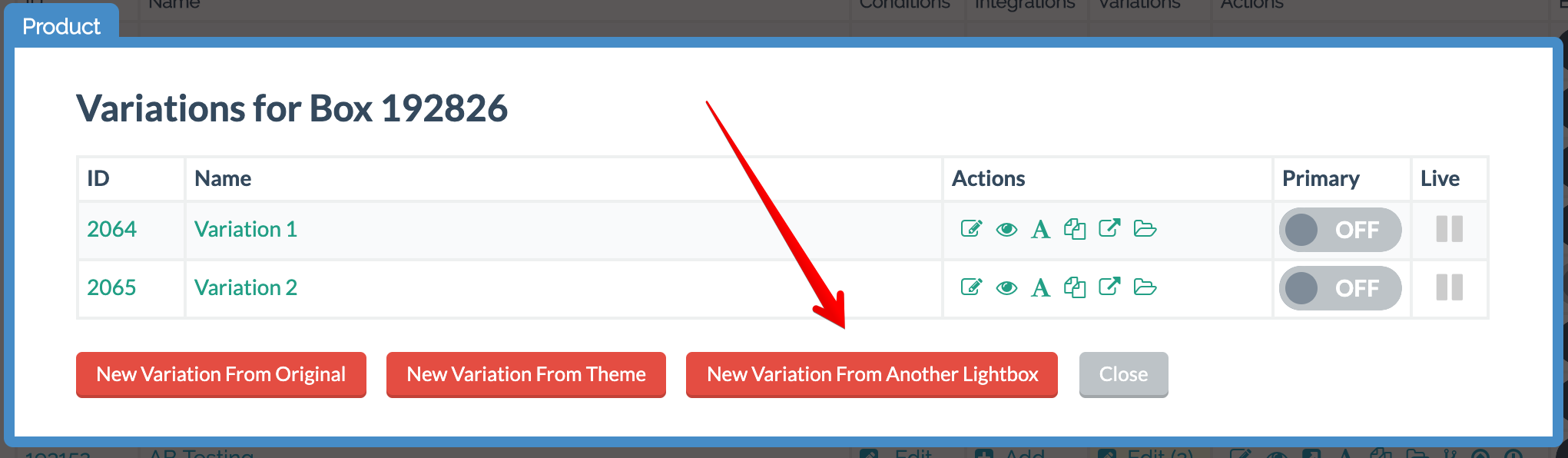Click New Variation From Theme button

526,374
